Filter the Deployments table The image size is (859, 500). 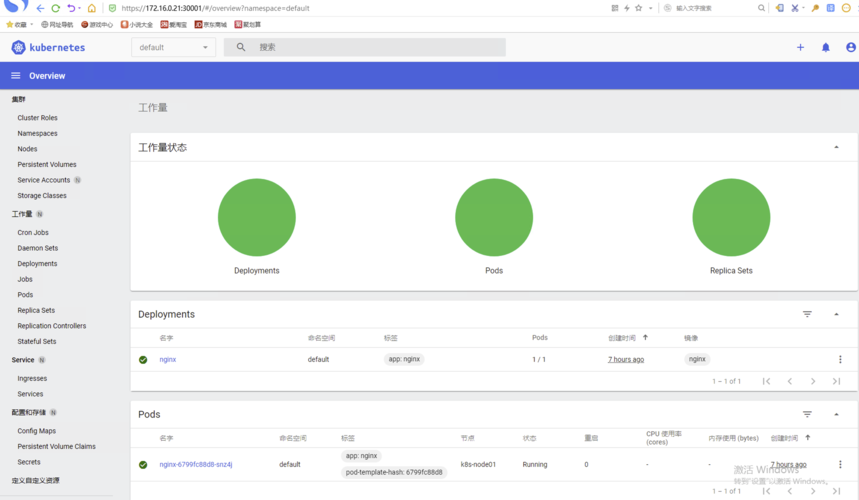point(807,314)
